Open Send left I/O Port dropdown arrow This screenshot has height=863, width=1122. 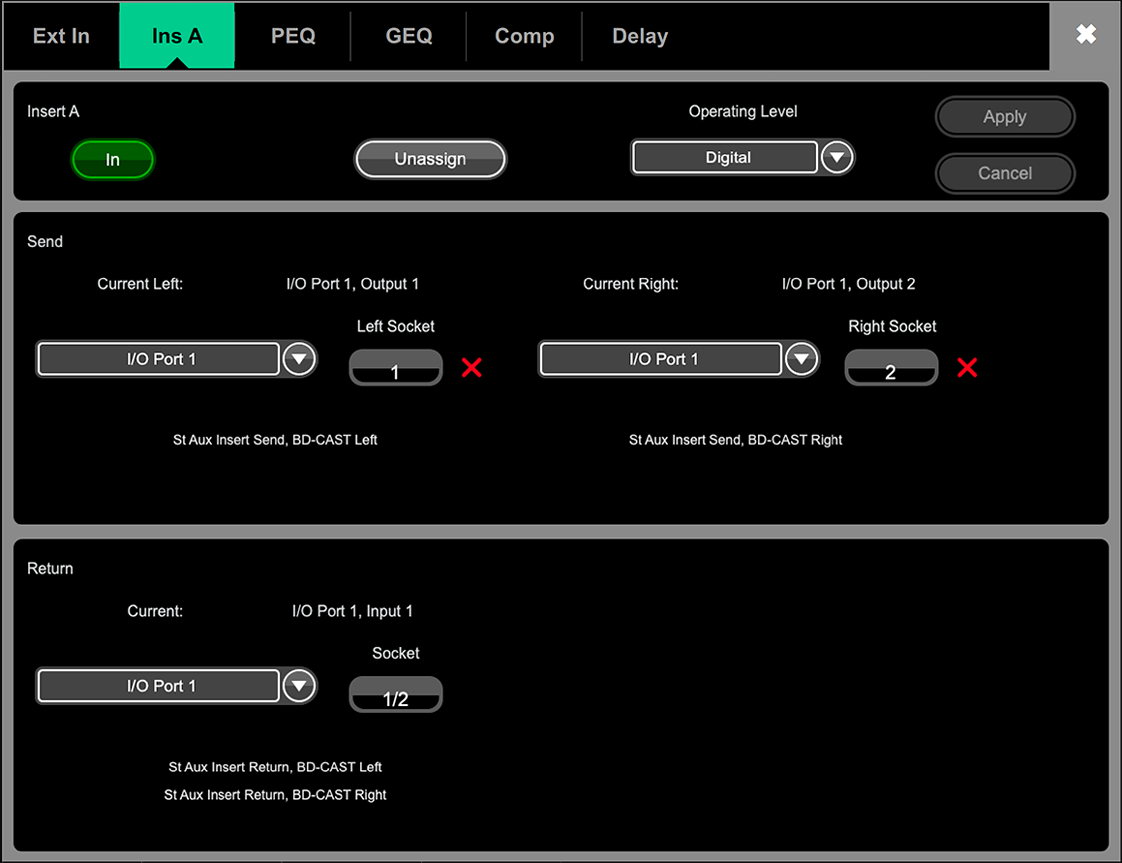pyautogui.click(x=299, y=360)
